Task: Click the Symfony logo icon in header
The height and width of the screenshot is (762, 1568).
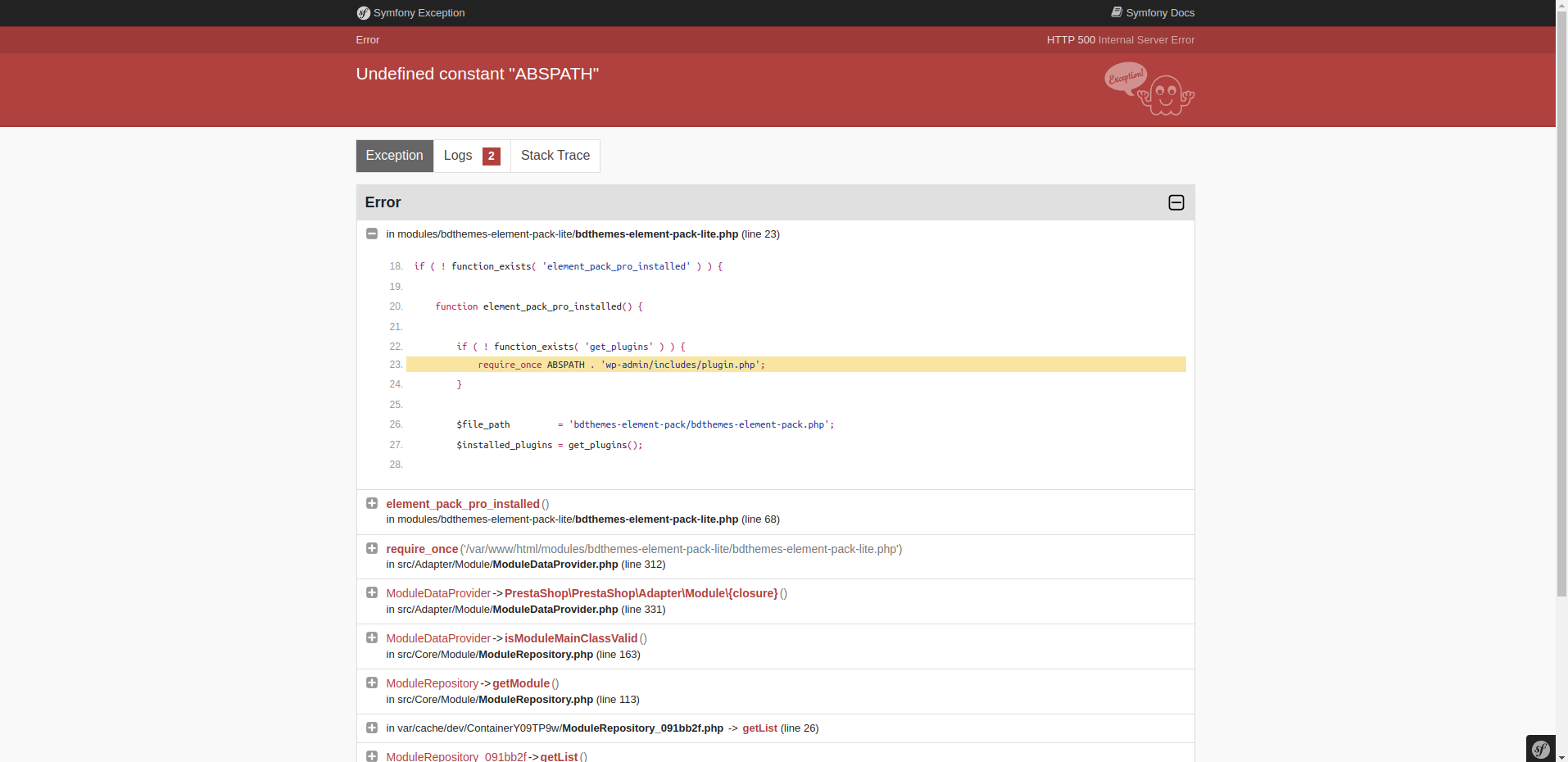Action: 363,13
